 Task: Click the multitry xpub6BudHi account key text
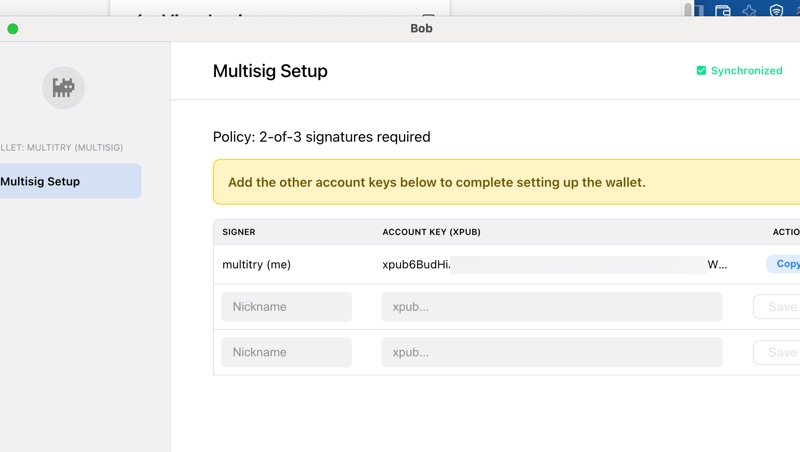click(x=416, y=265)
